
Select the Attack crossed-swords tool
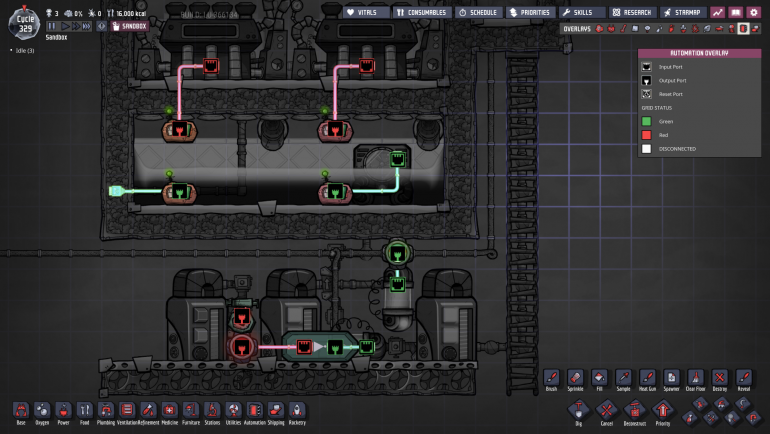711,418
